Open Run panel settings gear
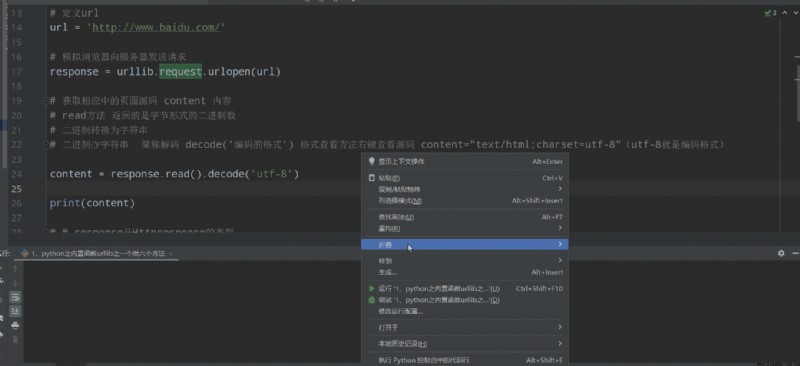 [781, 253]
